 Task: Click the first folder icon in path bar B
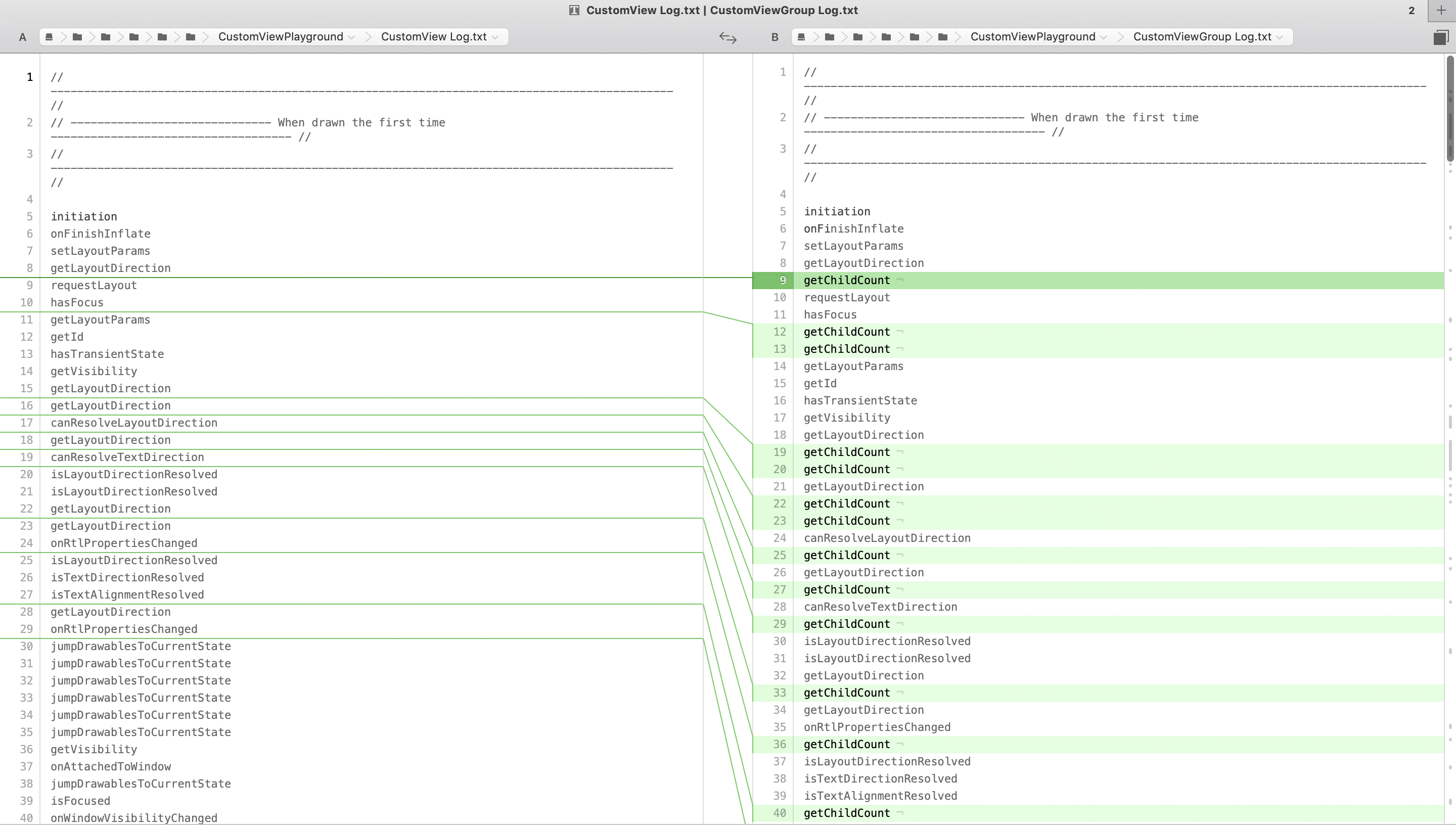pos(830,37)
